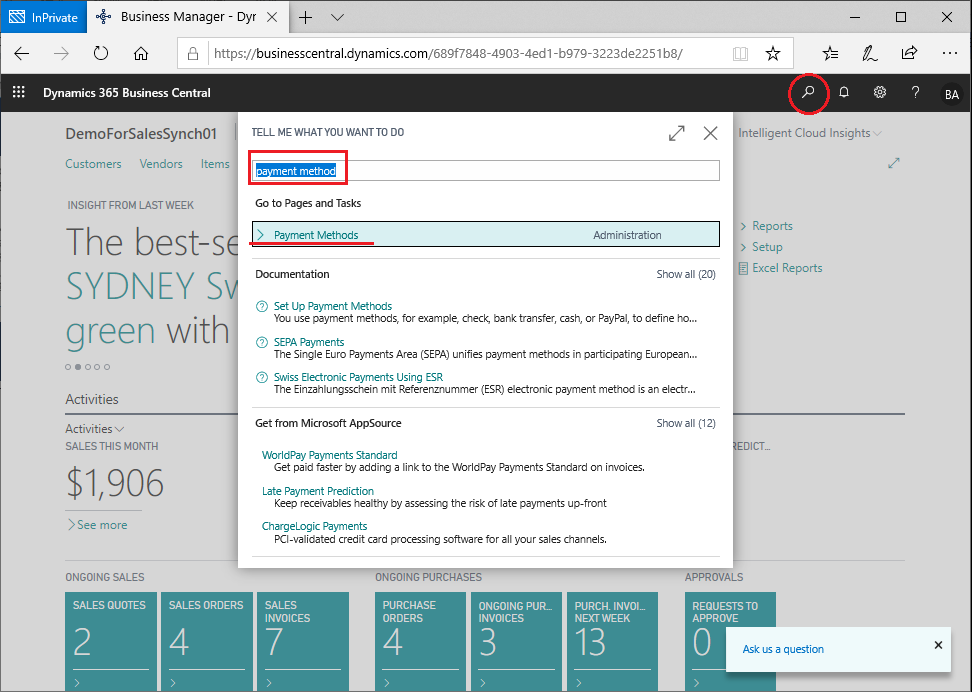Image resolution: width=972 pixels, height=692 pixels.
Task: Click the search text field with payment method
Action: tap(485, 171)
